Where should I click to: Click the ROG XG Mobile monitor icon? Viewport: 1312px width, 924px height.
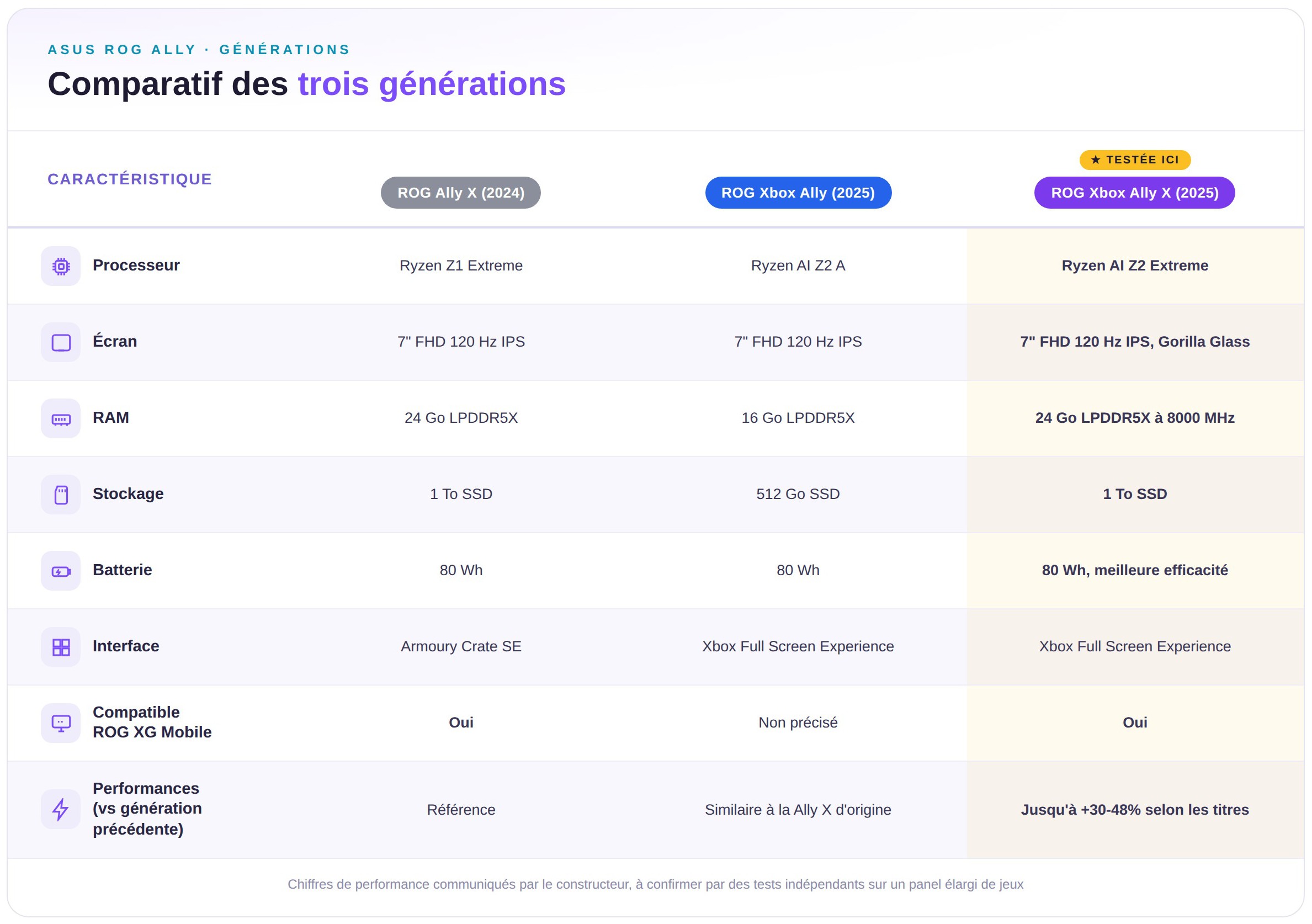tap(61, 724)
